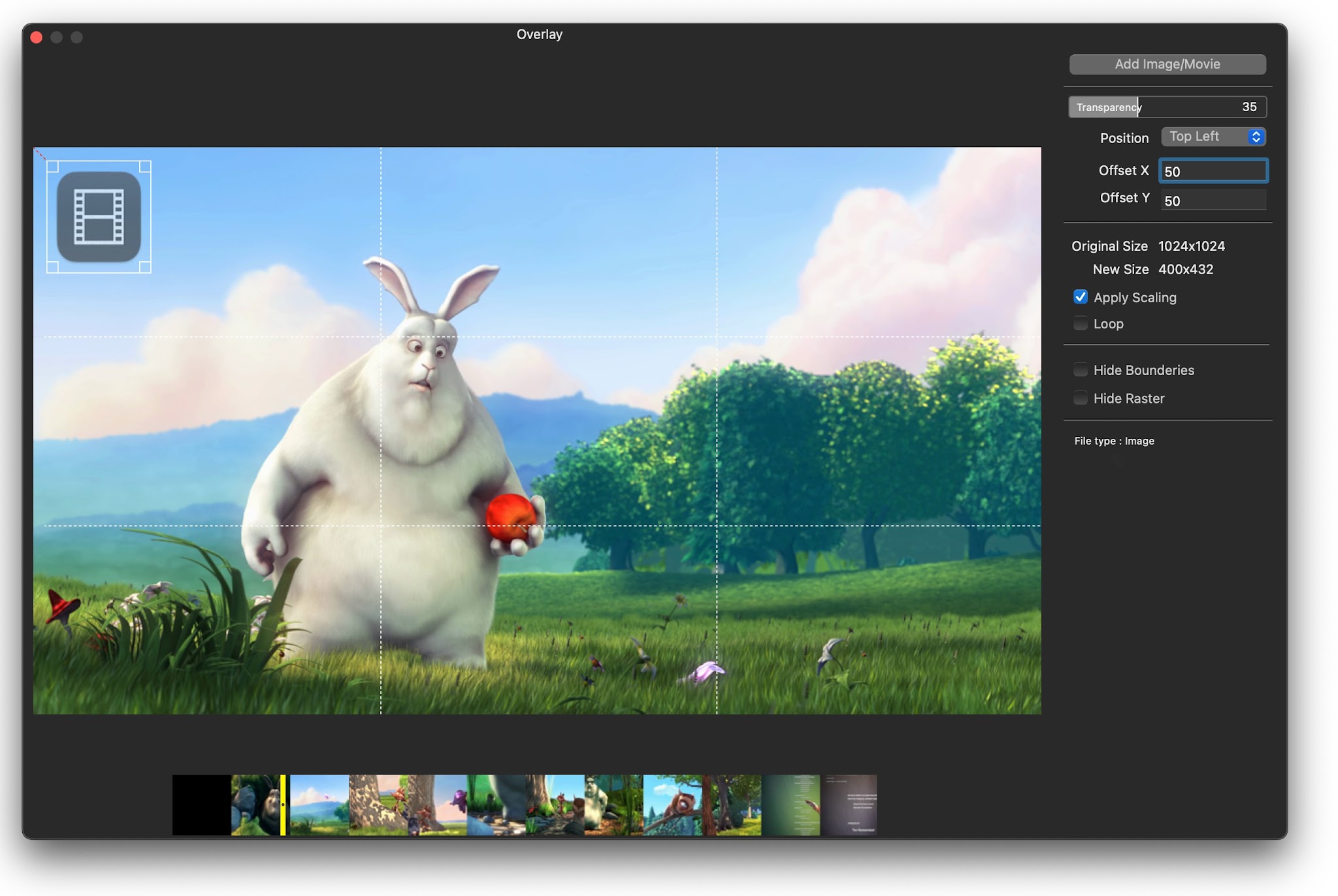Enable Hide Bounderies checkbox
Screen dimensions: 1338x896
pos(1081,370)
